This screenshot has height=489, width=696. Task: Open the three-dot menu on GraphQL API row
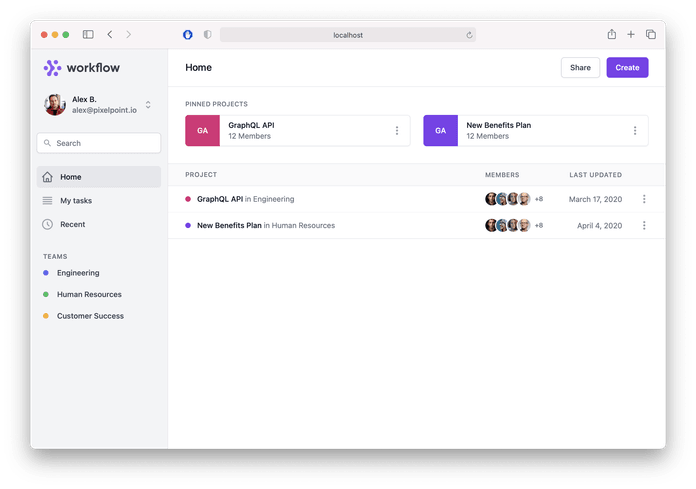click(644, 199)
